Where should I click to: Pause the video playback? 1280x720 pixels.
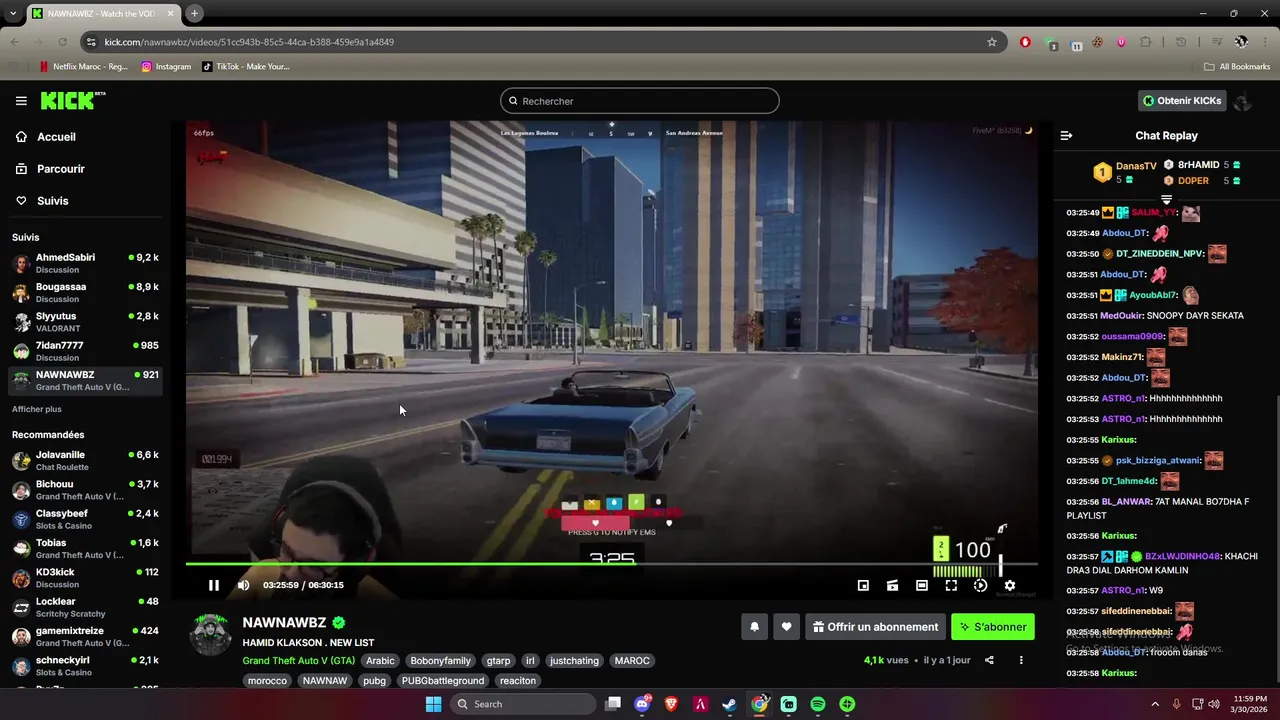pos(213,585)
